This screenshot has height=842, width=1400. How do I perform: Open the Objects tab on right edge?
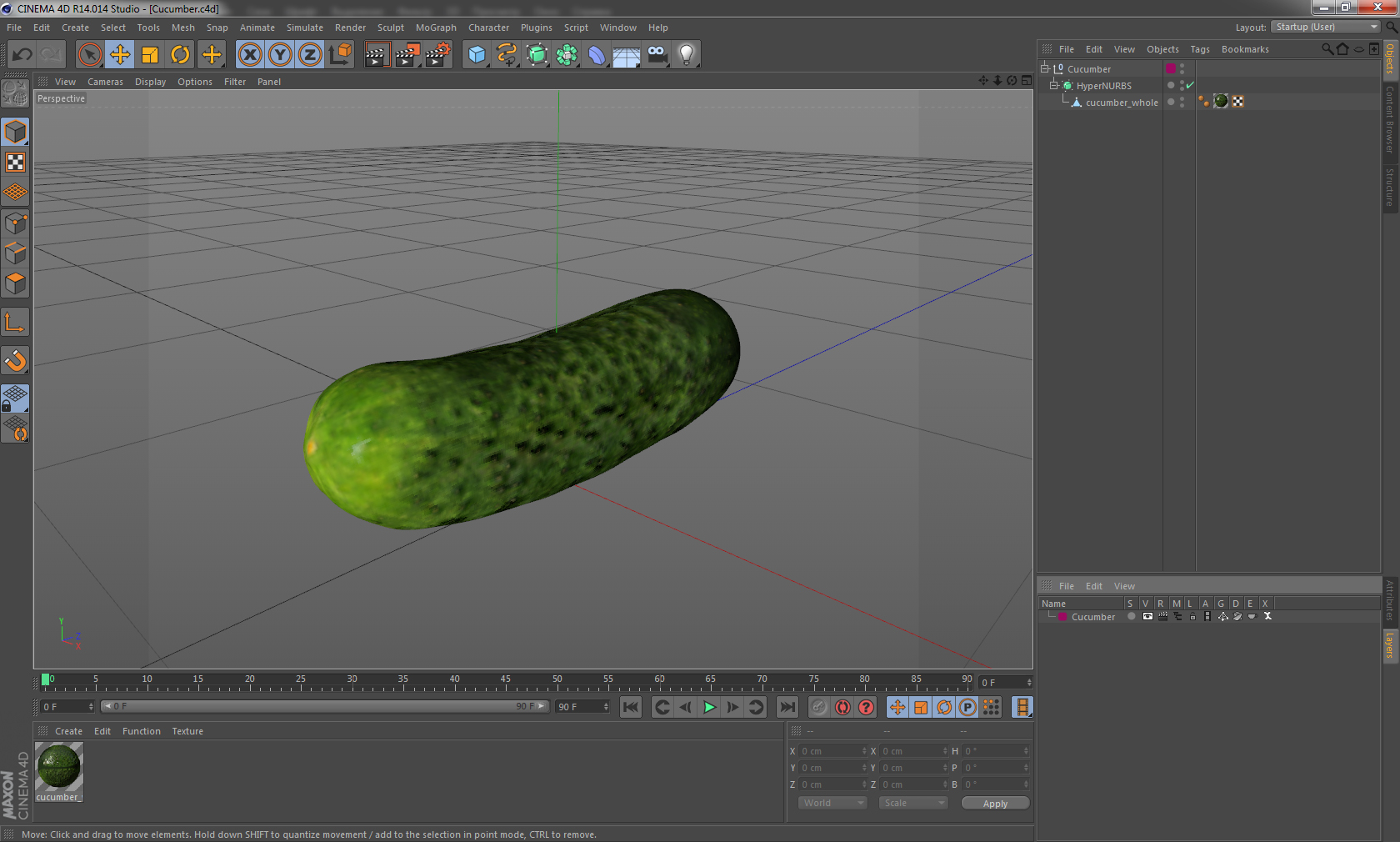1390,60
